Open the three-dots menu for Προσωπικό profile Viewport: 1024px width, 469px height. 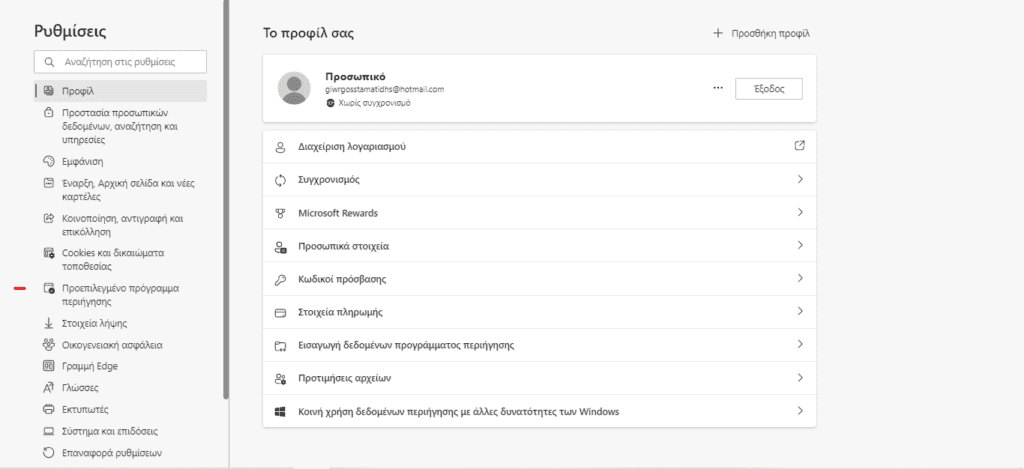pos(717,89)
